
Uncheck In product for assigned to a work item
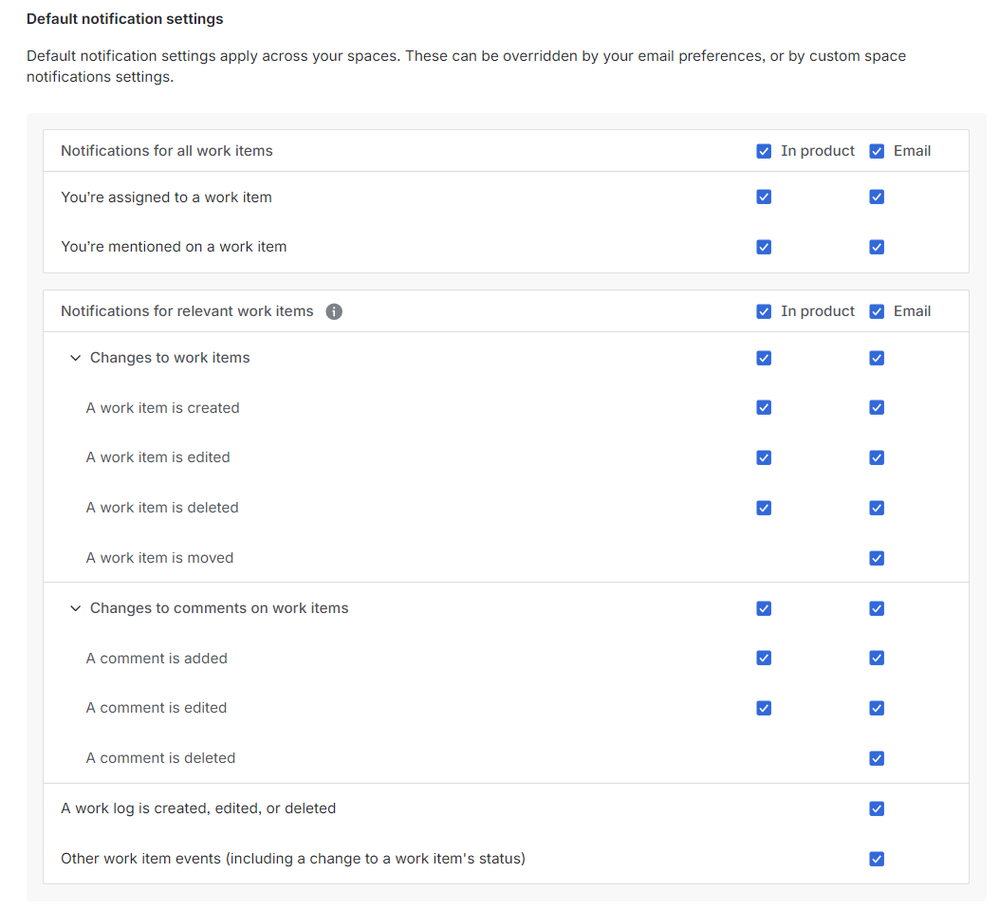point(764,197)
